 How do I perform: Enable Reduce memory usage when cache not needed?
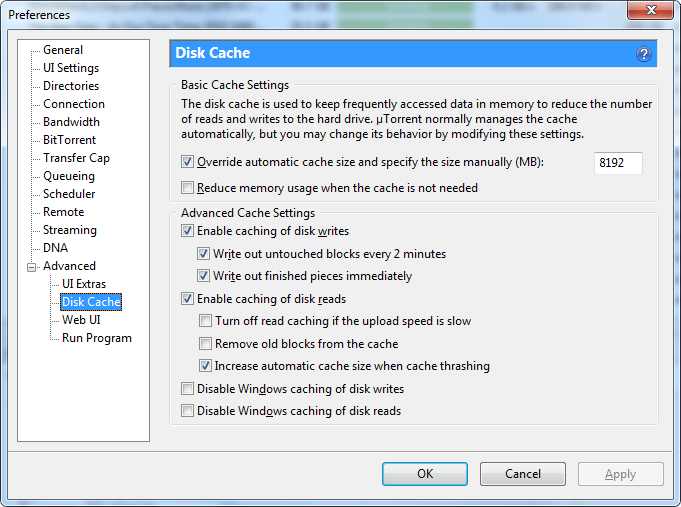pos(187,188)
